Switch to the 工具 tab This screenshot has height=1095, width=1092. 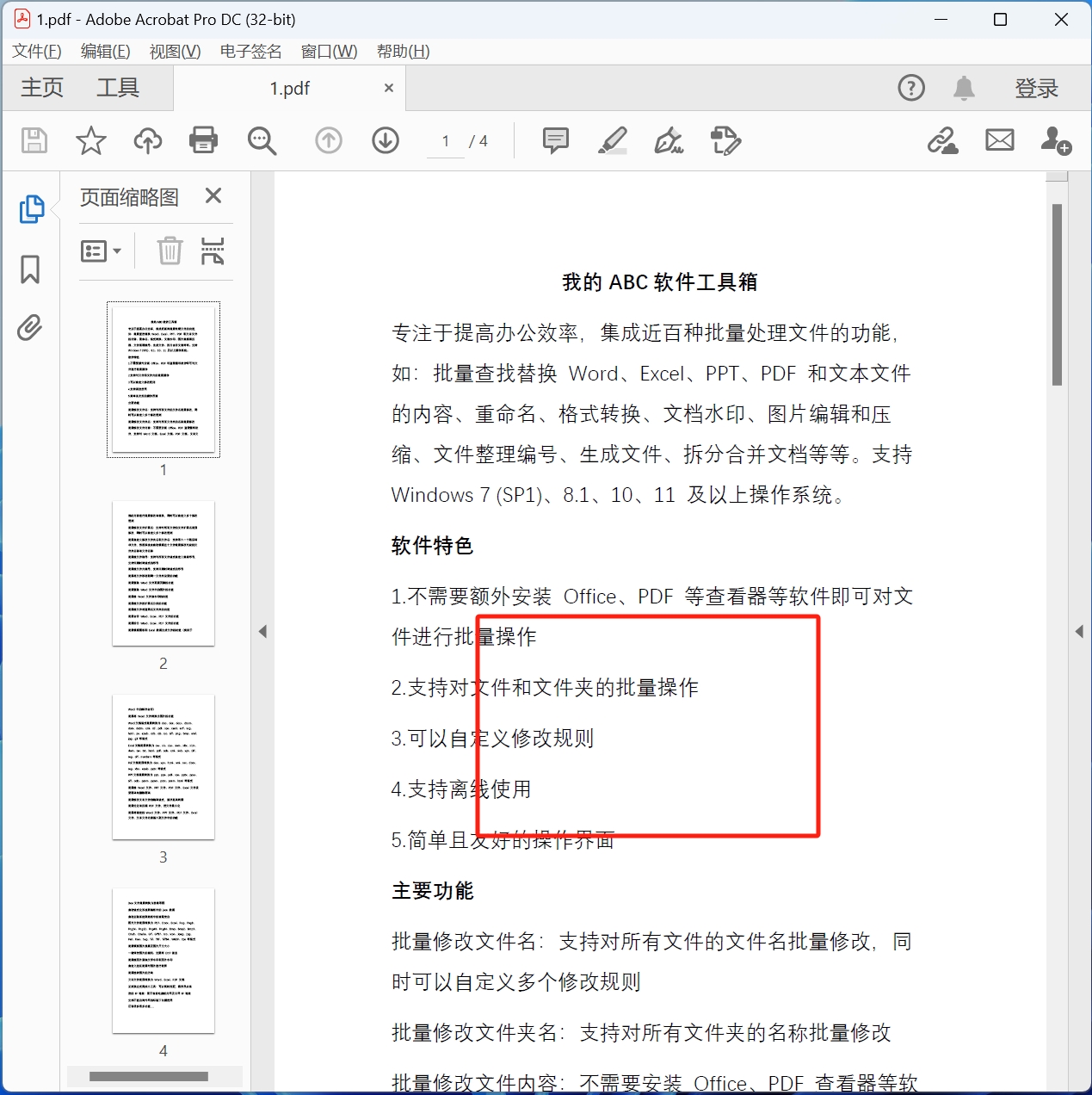tap(117, 87)
